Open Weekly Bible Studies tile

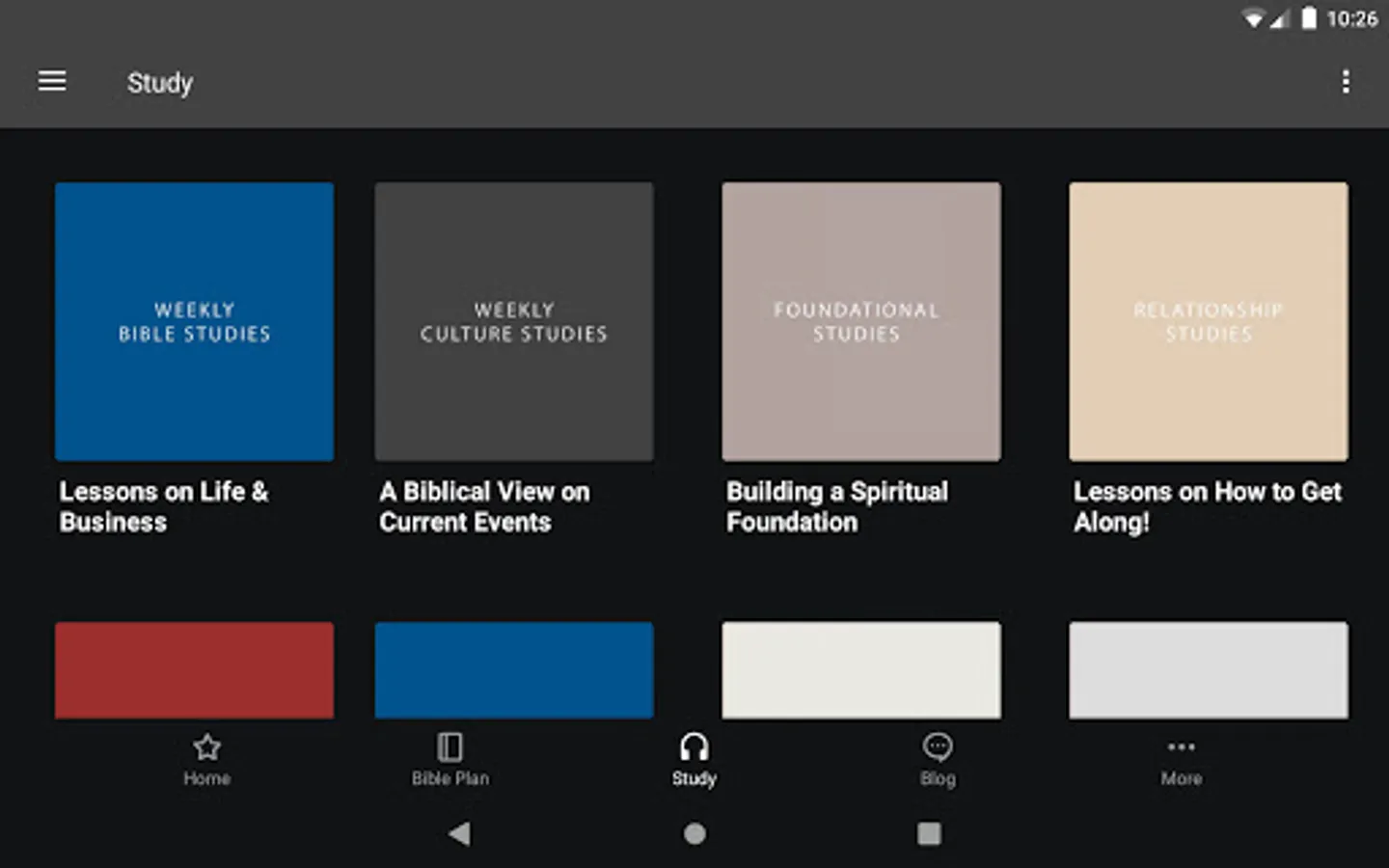[195, 321]
